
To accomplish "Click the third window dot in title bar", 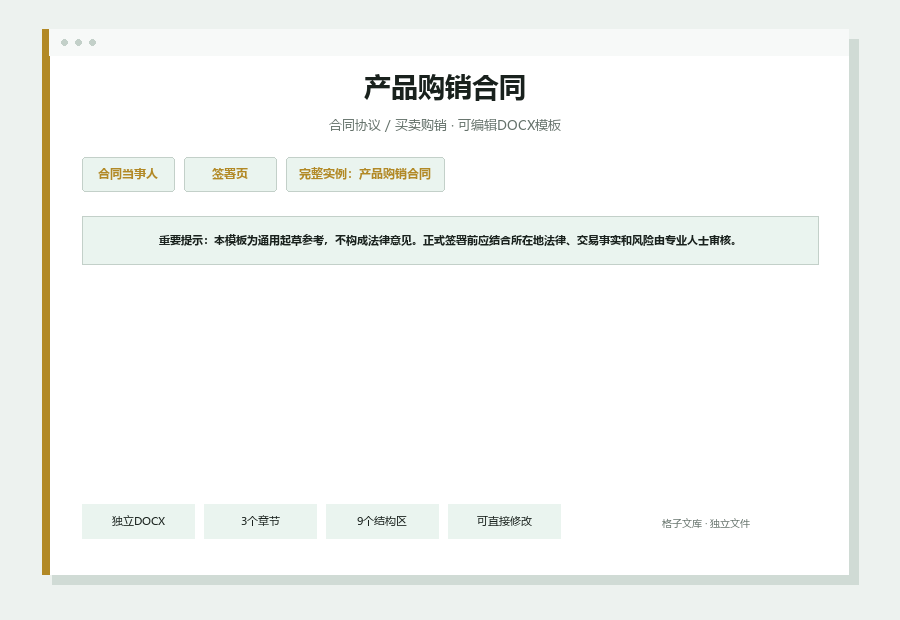I will coord(92,42).
